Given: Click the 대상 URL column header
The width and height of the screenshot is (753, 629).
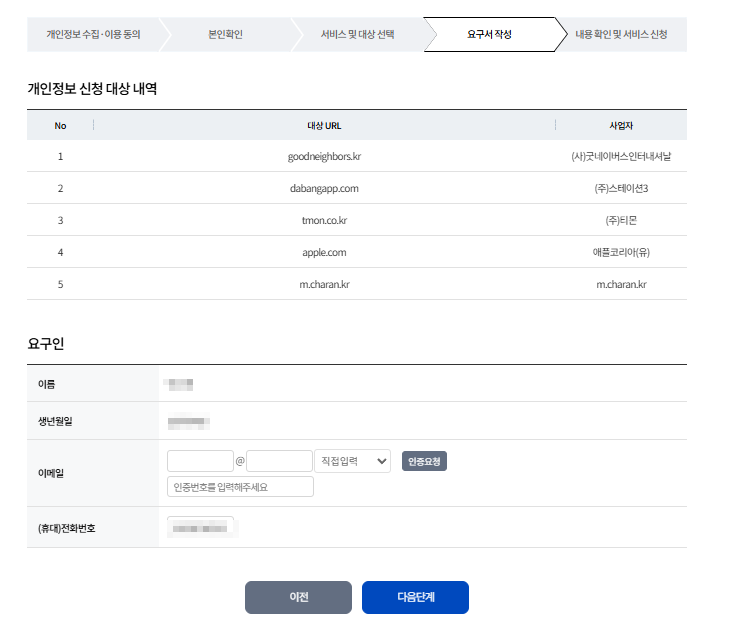Looking at the screenshot, I should [324, 126].
